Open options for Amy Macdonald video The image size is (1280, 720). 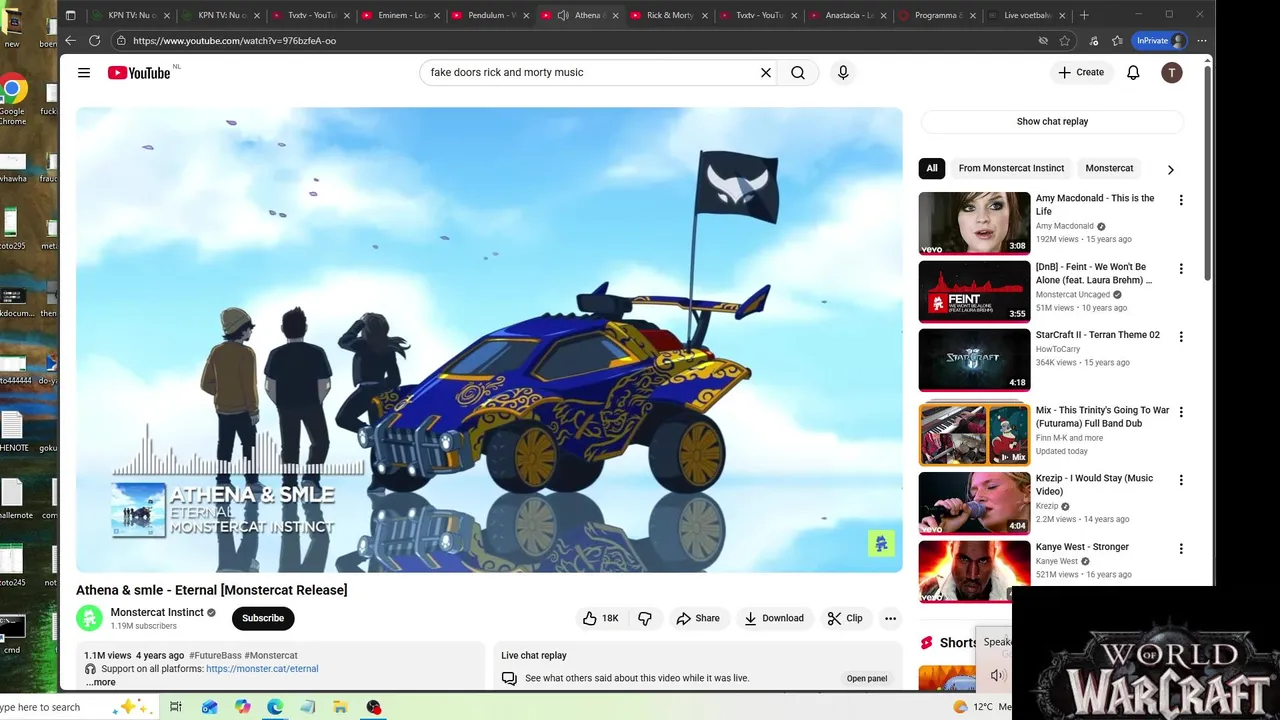pyautogui.click(x=1181, y=200)
